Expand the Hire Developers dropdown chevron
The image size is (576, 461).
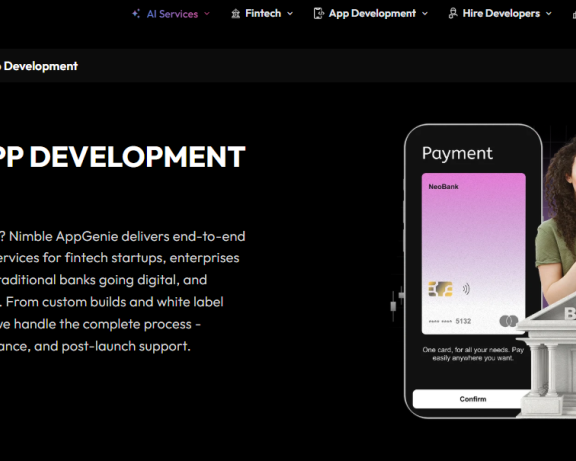(x=548, y=14)
